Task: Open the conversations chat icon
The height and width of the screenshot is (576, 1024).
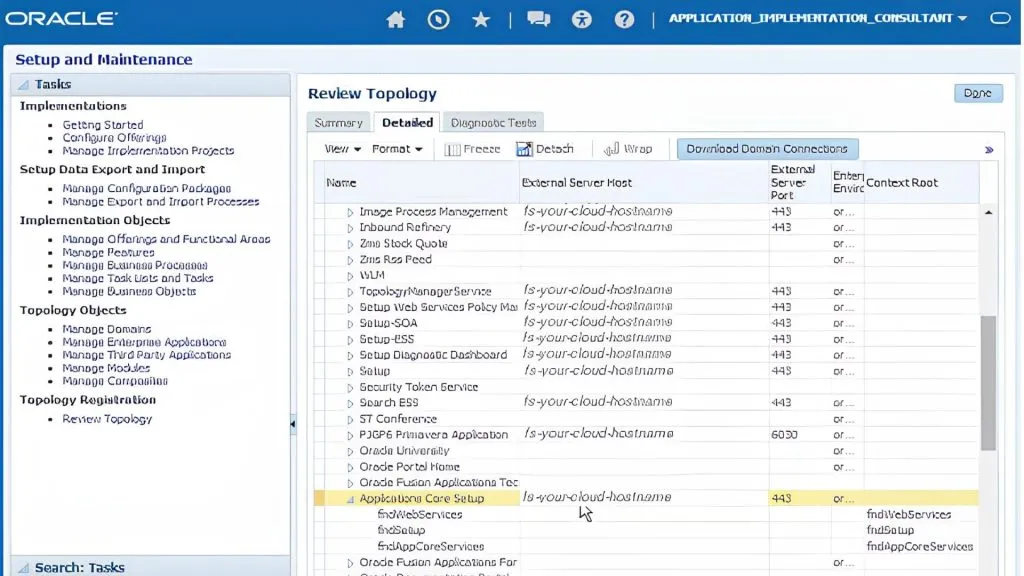Action: (538, 19)
